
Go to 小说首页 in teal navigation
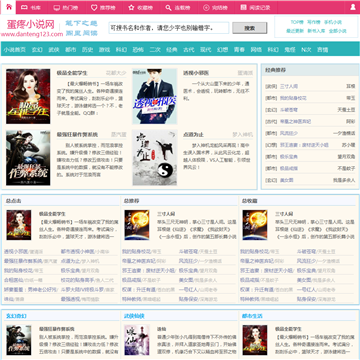coord(15,50)
